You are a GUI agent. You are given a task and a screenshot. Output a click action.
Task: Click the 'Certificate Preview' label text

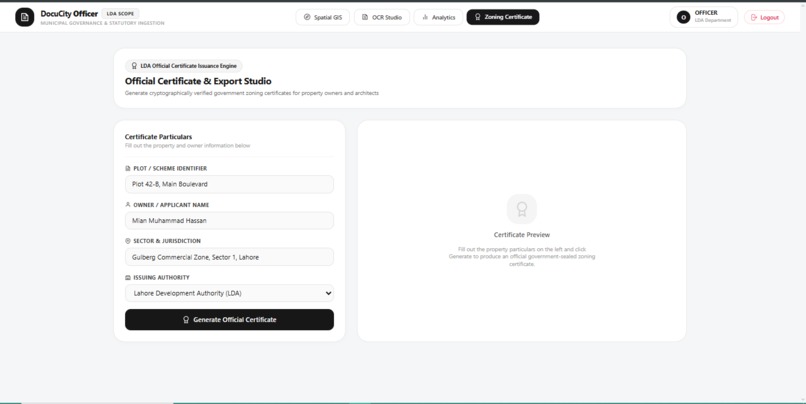(522, 235)
